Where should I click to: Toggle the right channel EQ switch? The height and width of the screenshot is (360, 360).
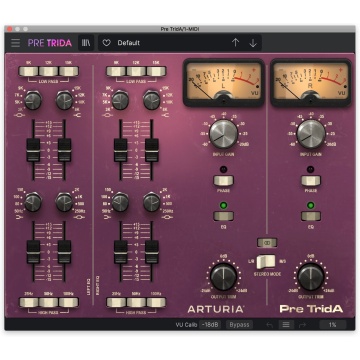point(311,216)
